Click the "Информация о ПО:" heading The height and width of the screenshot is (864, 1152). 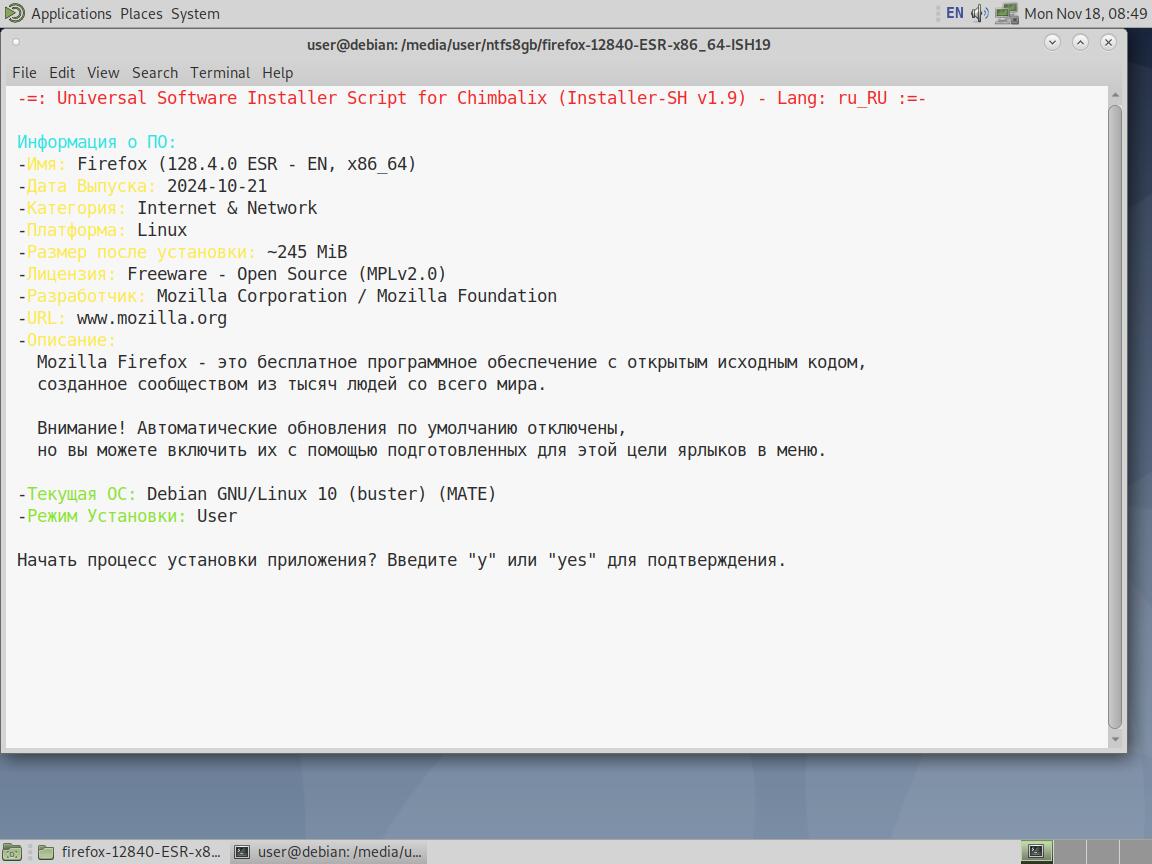coord(97,142)
